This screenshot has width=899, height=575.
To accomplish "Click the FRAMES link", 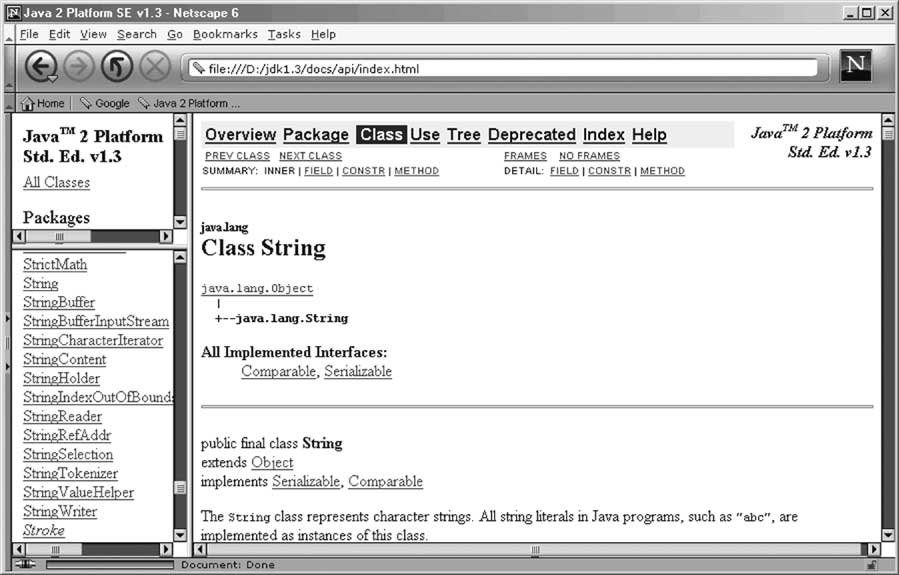I will pos(525,156).
